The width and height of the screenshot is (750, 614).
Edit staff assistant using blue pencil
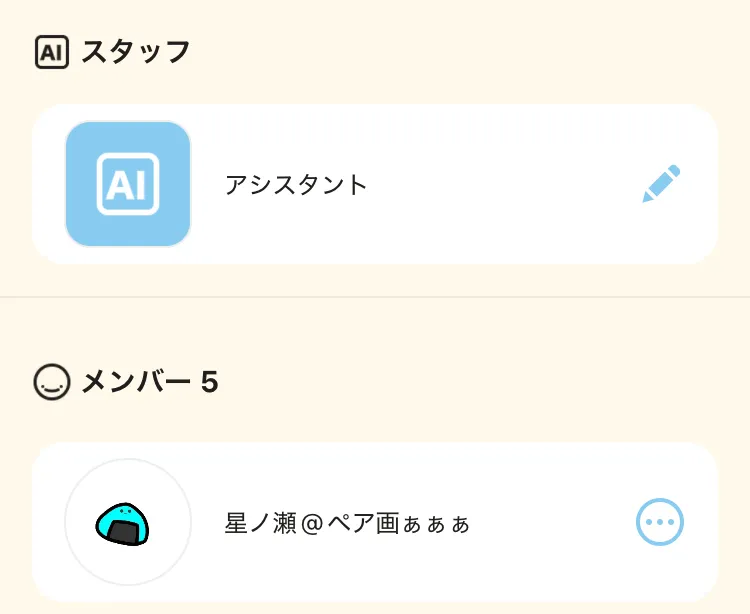(x=661, y=184)
